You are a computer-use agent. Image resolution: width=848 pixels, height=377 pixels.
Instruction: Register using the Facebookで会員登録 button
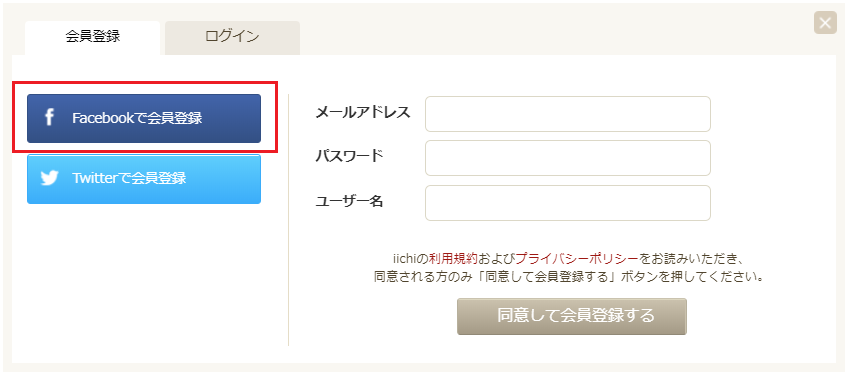click(144, 118)
